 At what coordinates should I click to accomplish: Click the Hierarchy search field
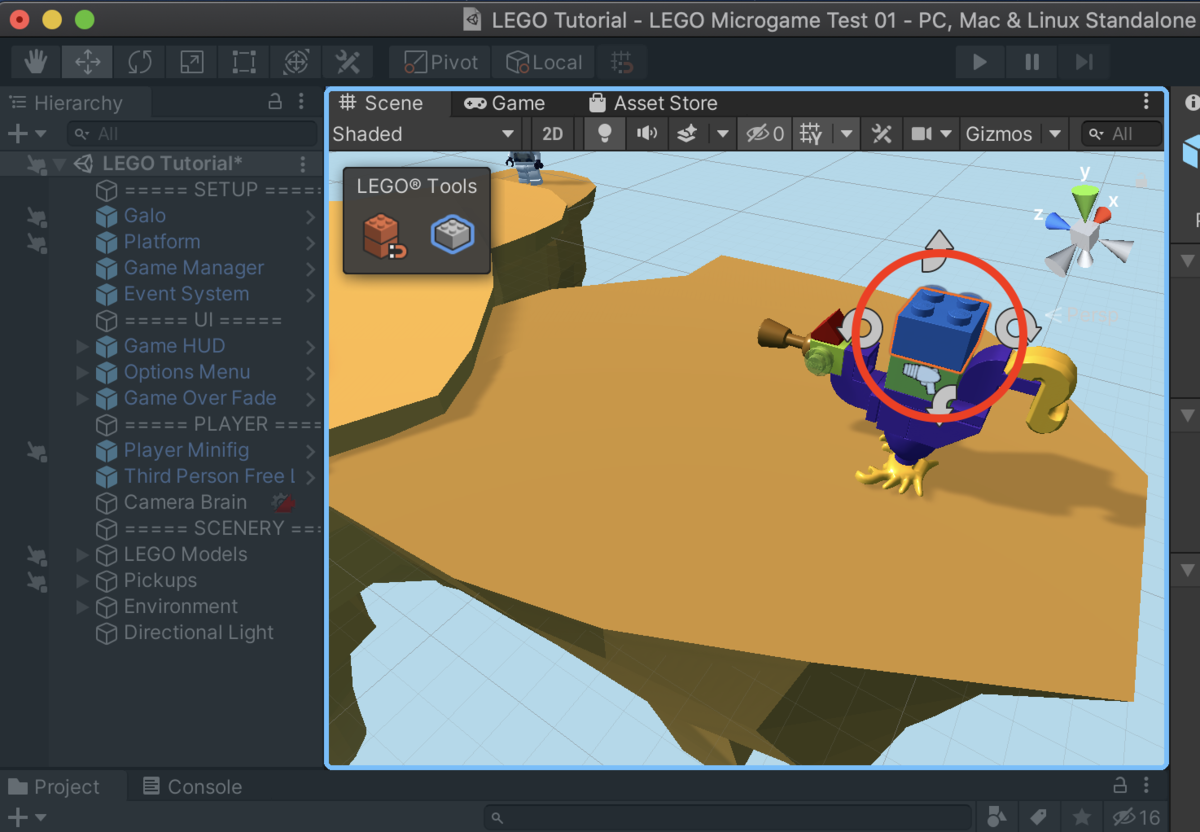pos(192,133)
